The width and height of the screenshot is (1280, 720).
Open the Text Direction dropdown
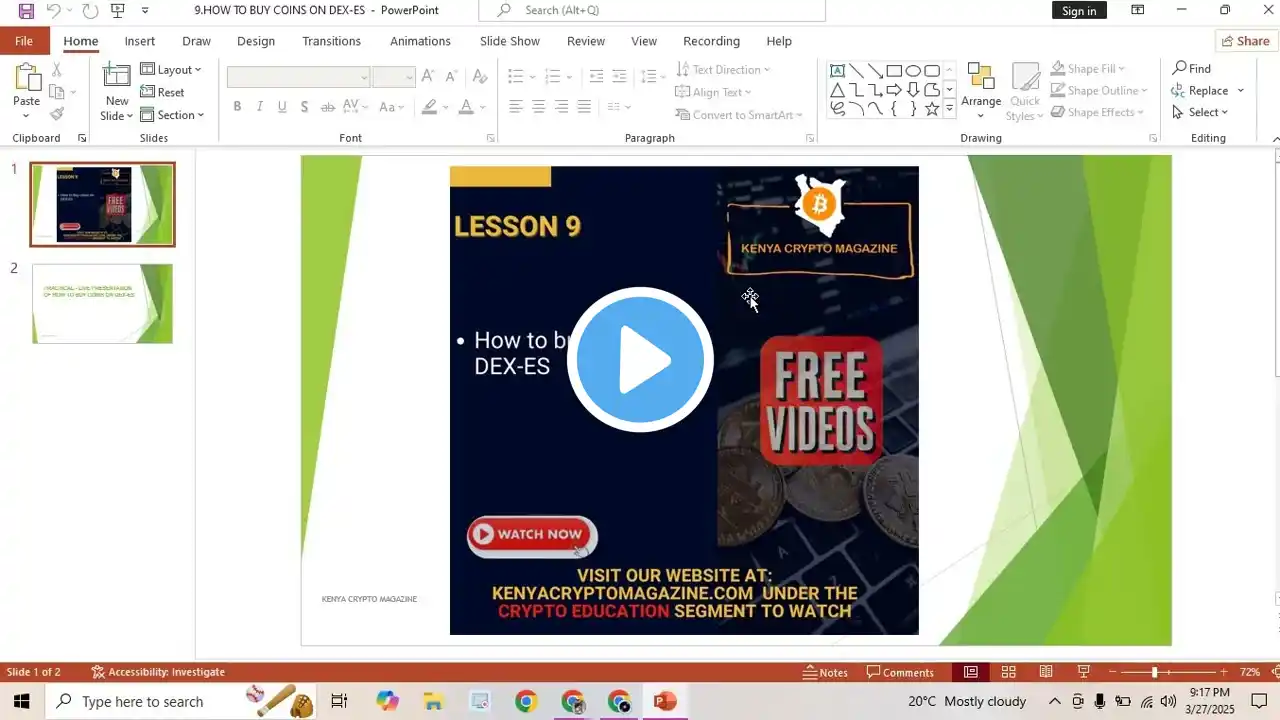(x=723, y=70)
